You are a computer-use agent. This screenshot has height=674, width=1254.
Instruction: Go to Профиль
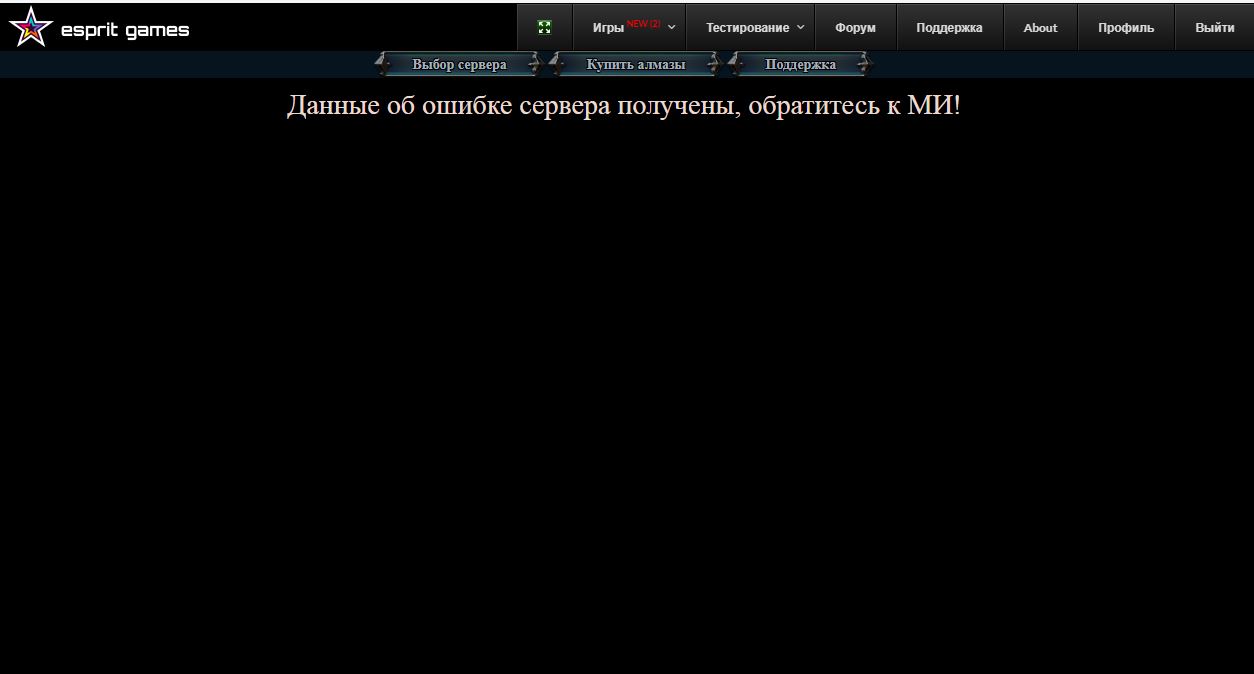click(1126, 27)
